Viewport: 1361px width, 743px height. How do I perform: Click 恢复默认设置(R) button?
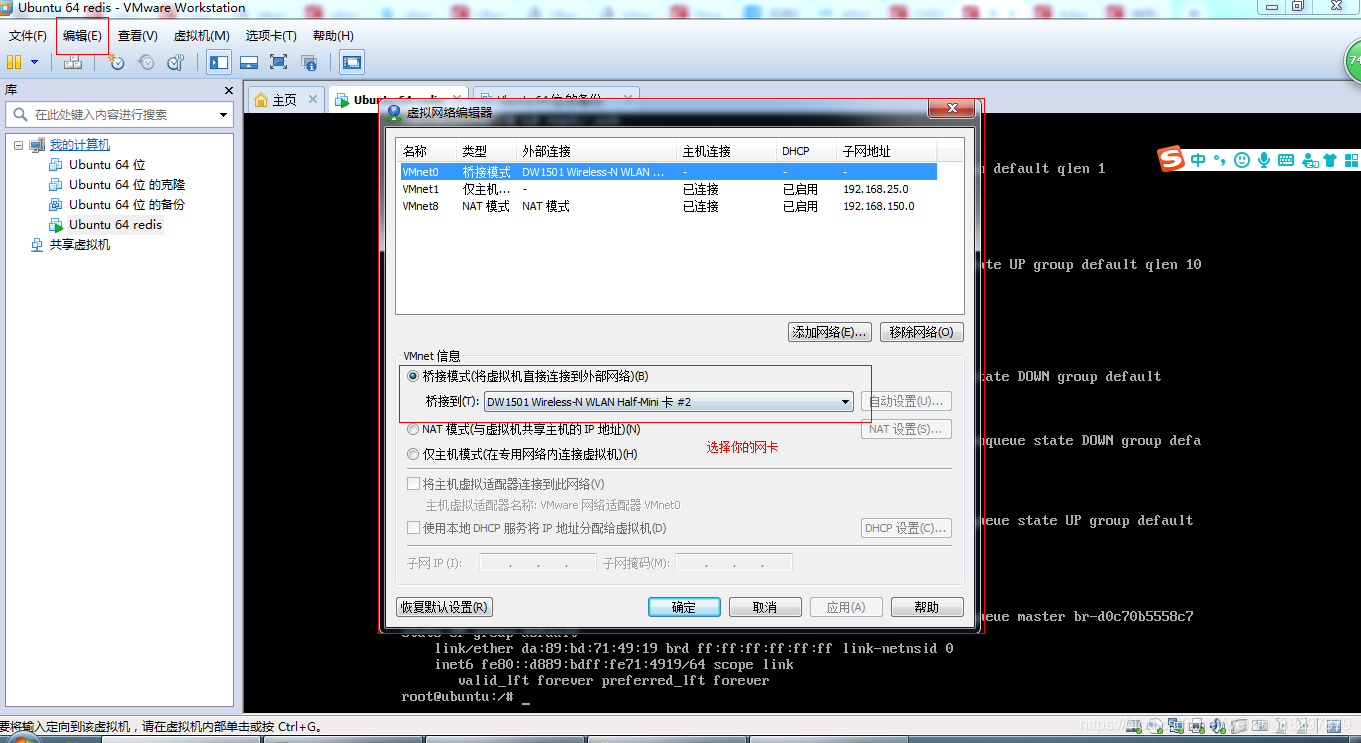444,607
